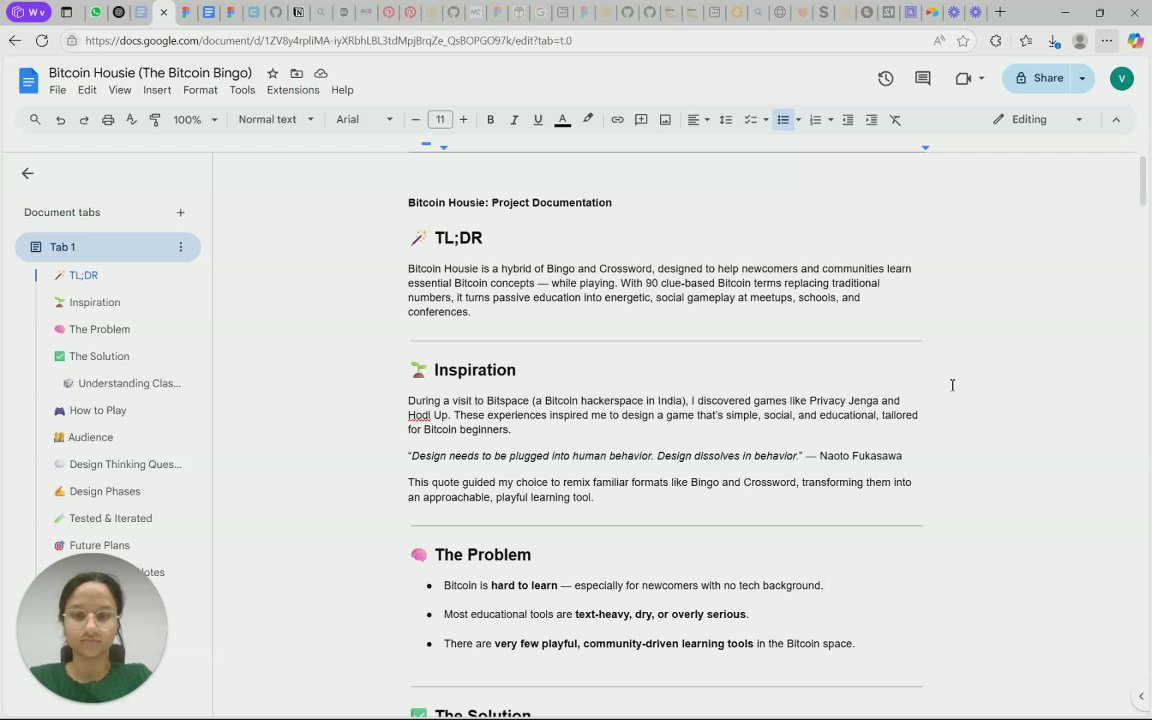
Task: Add a comment from toolbar
Action: [x=641, y=120]
